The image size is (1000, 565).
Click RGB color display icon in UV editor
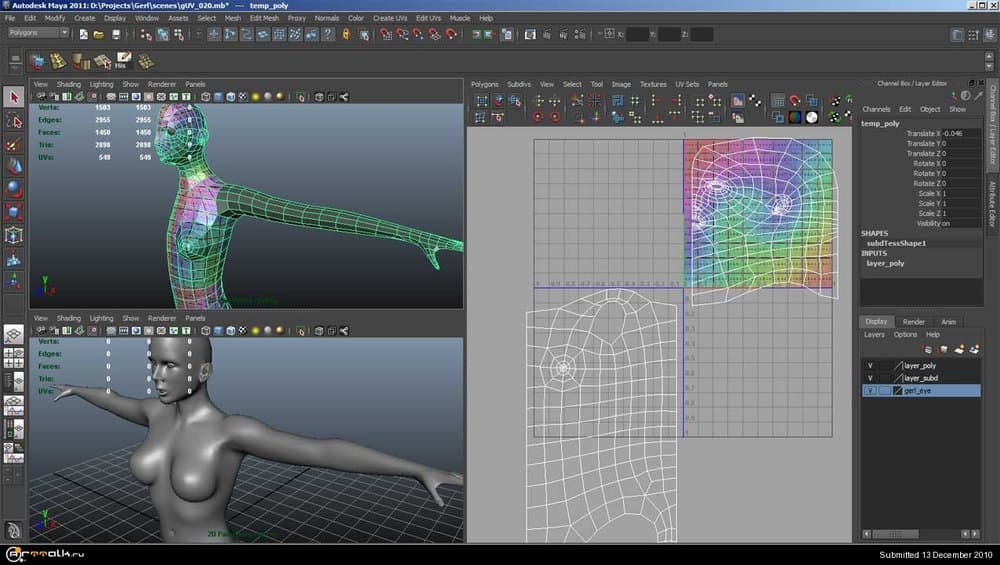(x=794, y=117)
